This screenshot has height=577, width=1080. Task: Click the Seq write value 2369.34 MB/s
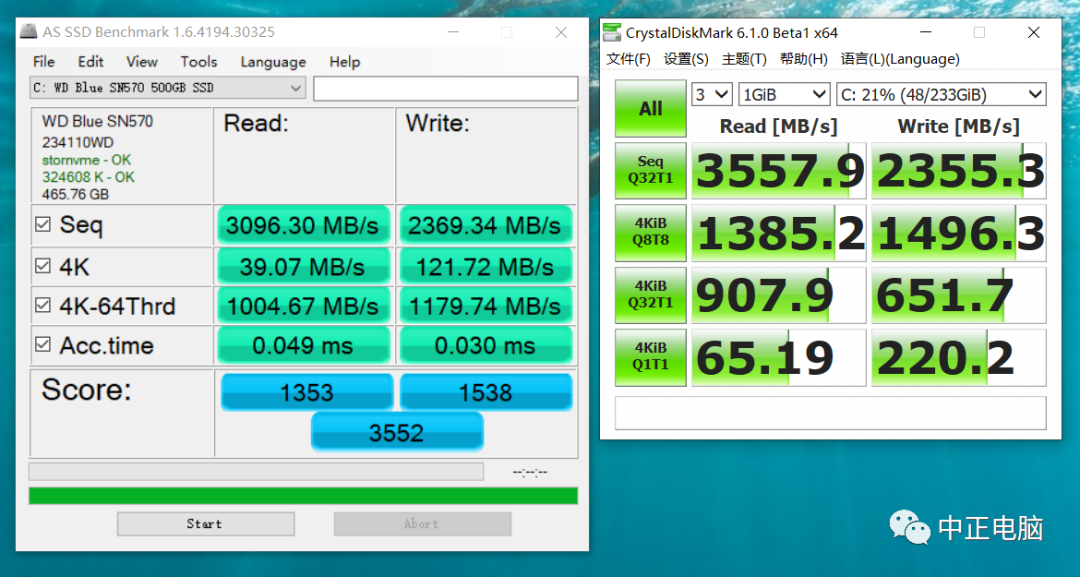[485, 225]
